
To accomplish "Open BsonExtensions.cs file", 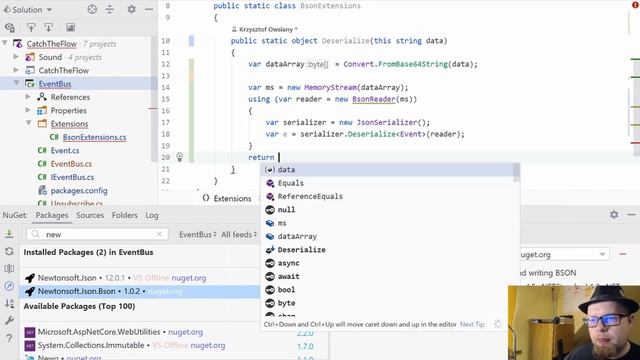I will pos(94,137).
